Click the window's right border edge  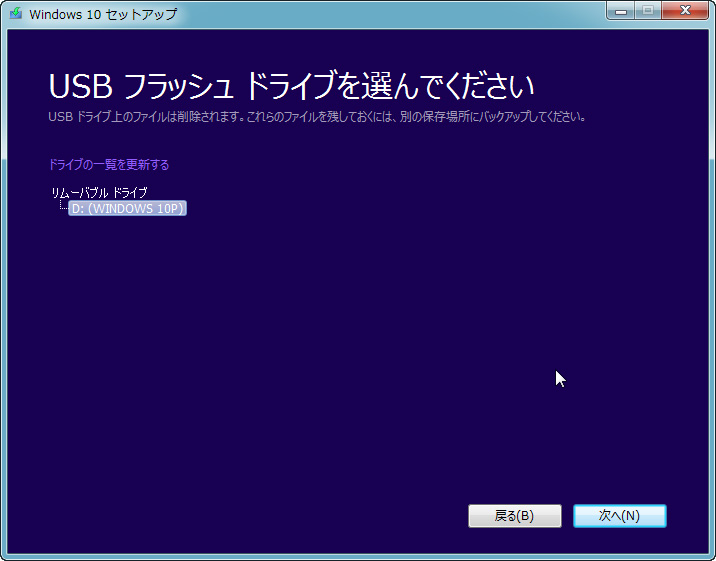tap(712, 292)
